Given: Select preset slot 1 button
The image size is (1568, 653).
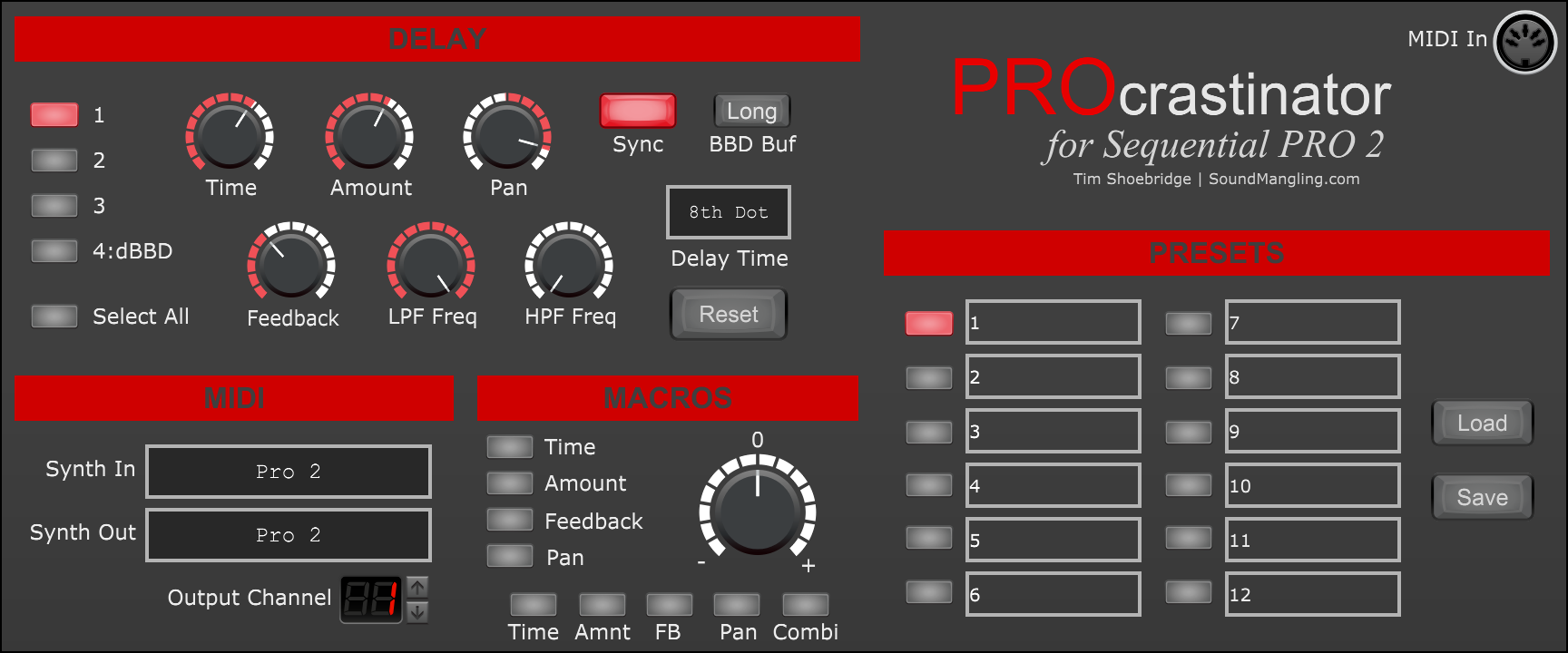Looking at the screenshot, I should point(929,323).
